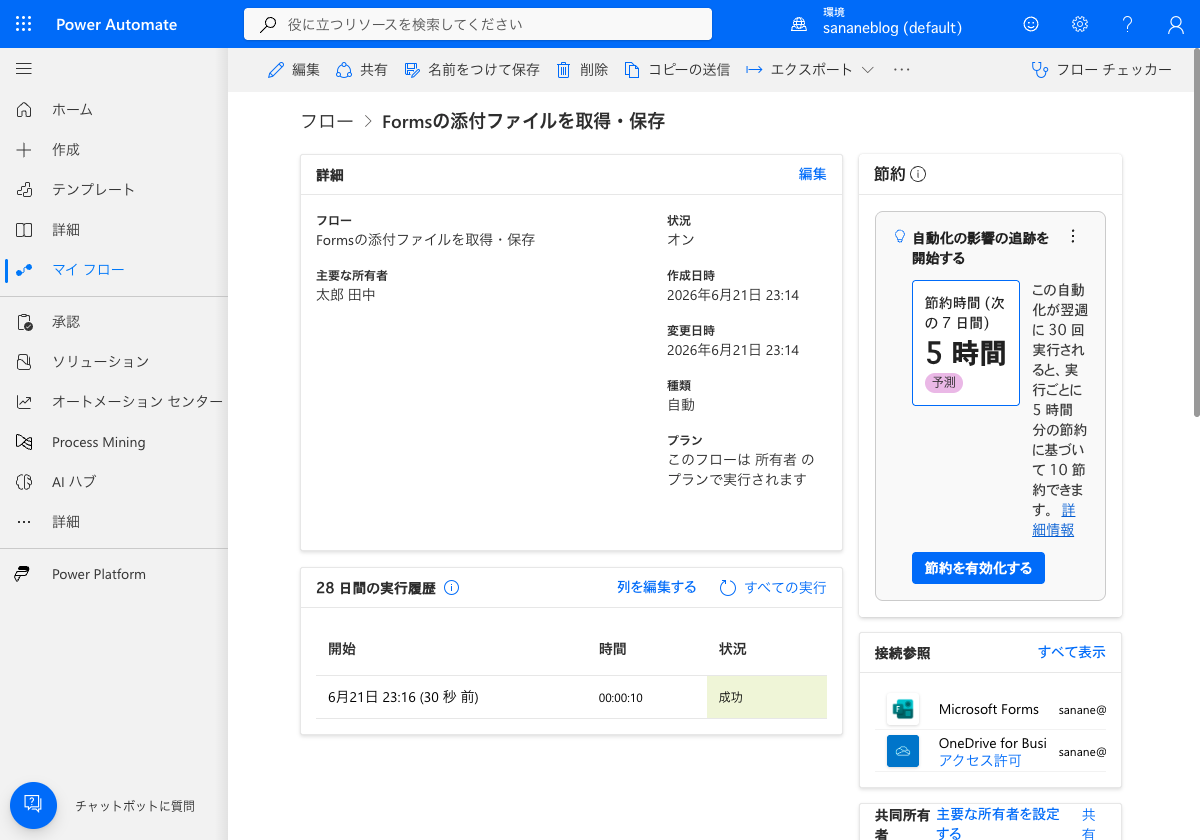
Task: Click the フロー breadcrumb link
Action: tap(327, 121)
